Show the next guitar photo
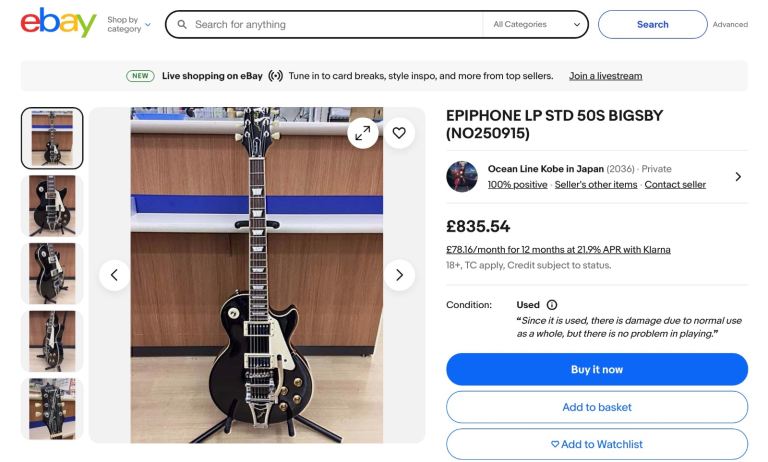 click(x=399, y=275)
